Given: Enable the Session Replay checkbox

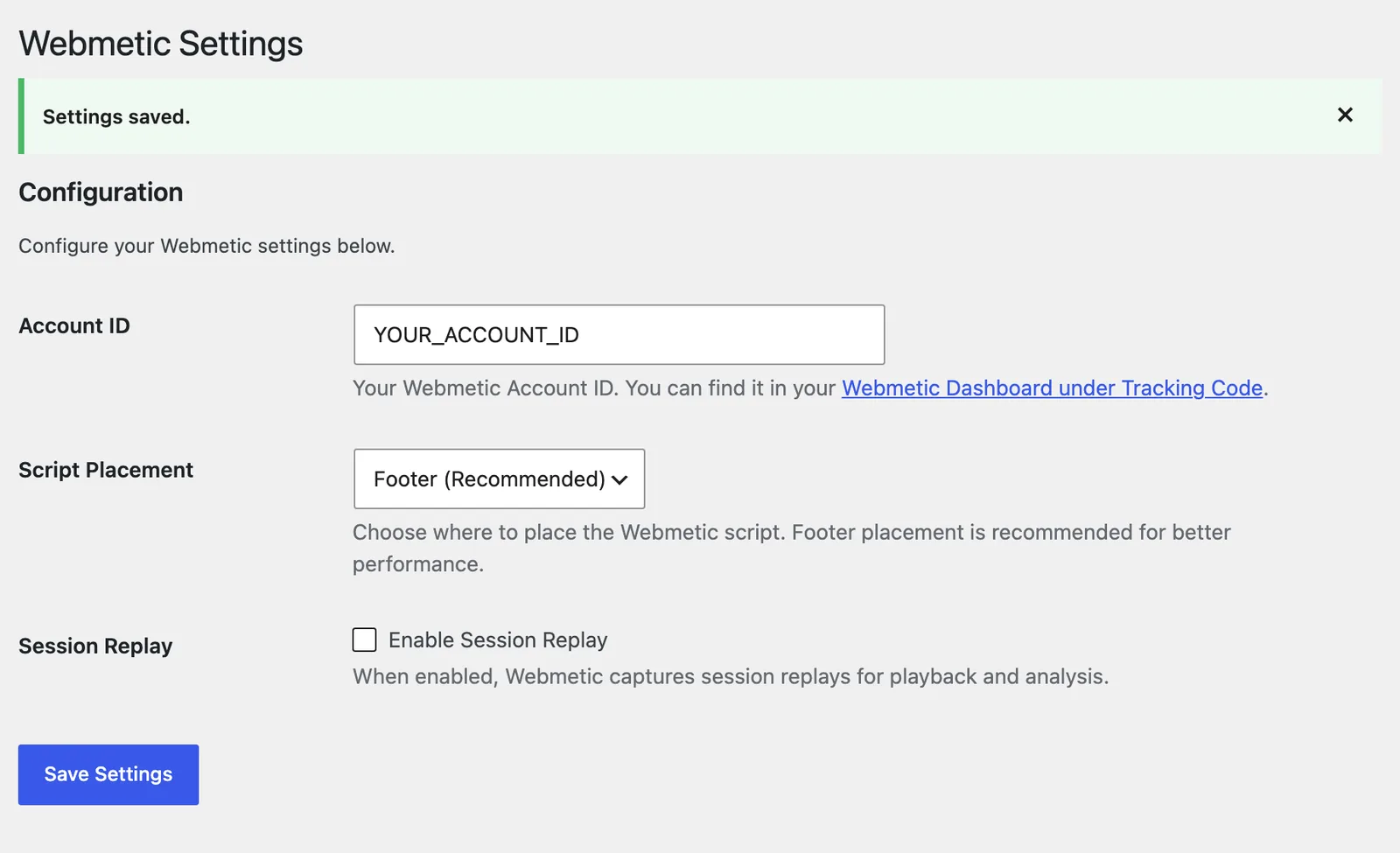Looking at the screenshot, I should (365, 640).
